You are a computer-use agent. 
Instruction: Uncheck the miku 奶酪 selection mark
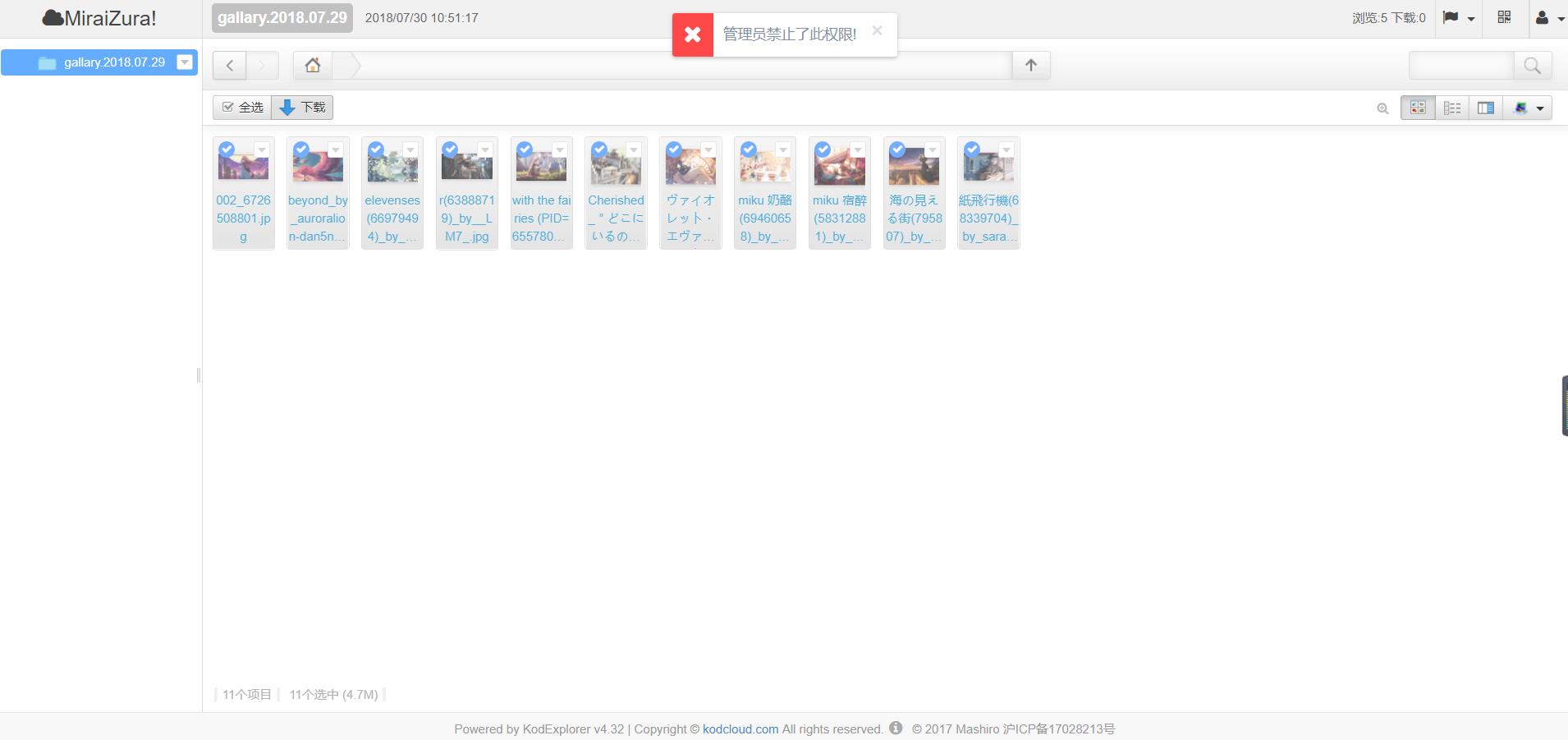click(749, 149)
